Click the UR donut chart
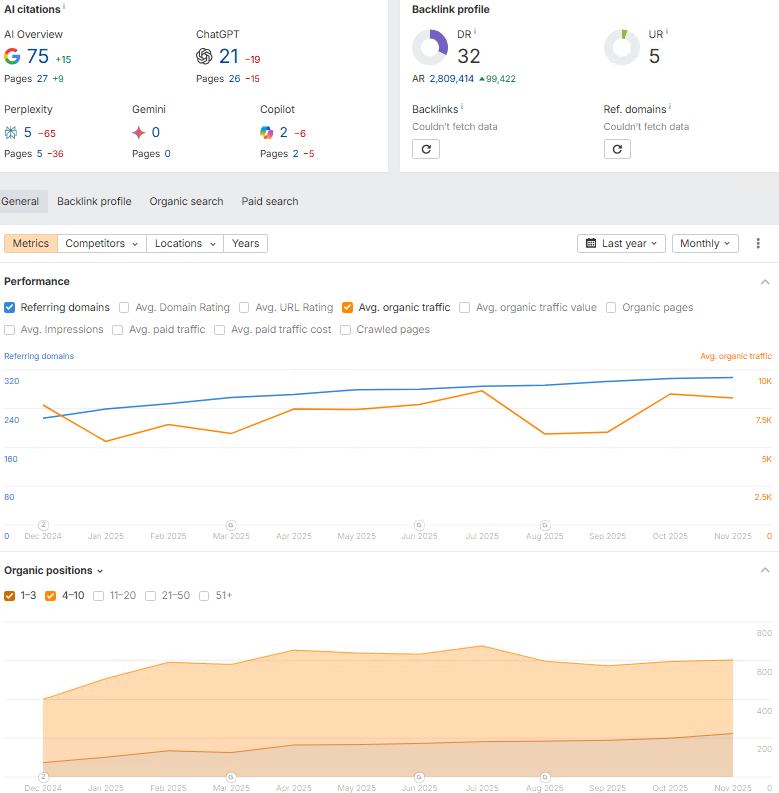Viewport: 779px width, 793px height. point(622,48)
